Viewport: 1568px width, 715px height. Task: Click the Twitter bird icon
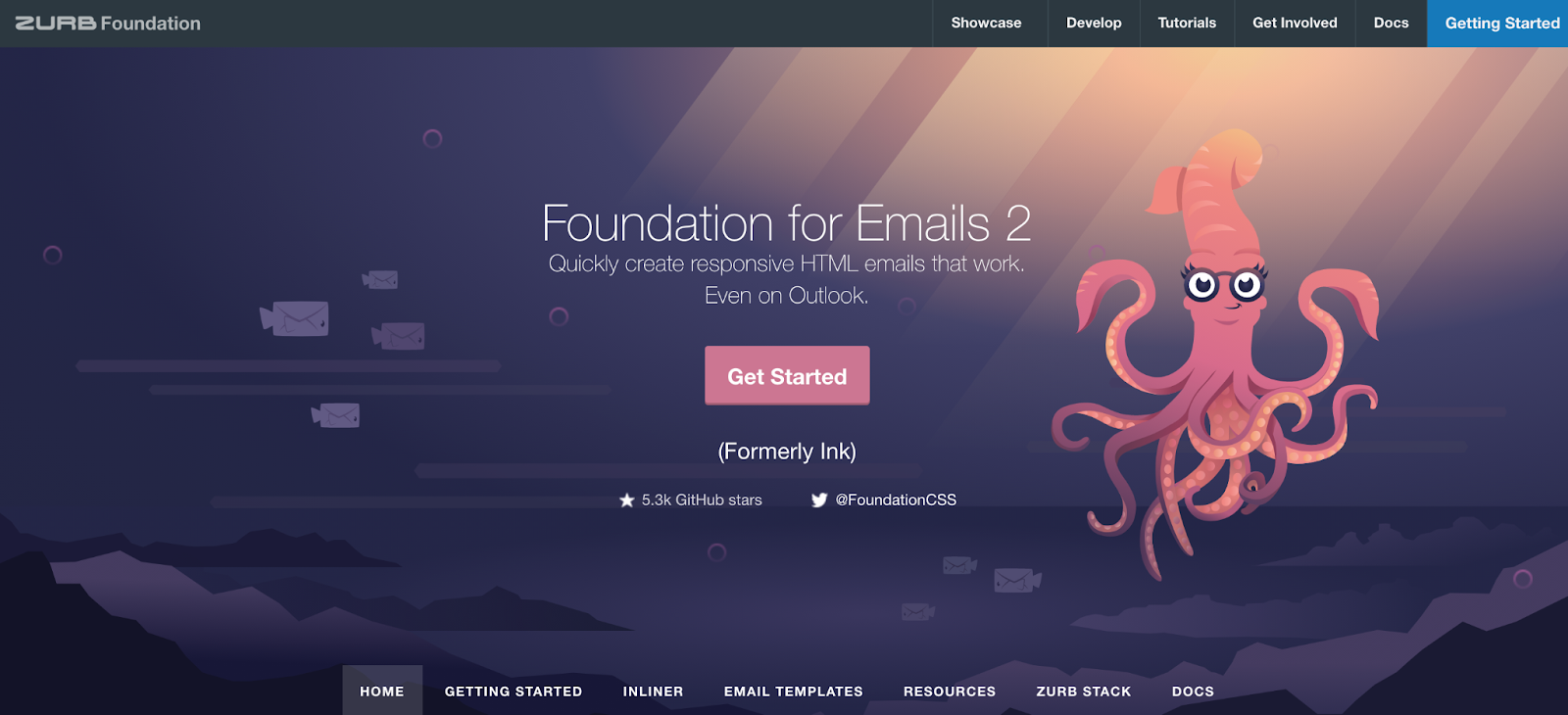click(x=819, y=500)
